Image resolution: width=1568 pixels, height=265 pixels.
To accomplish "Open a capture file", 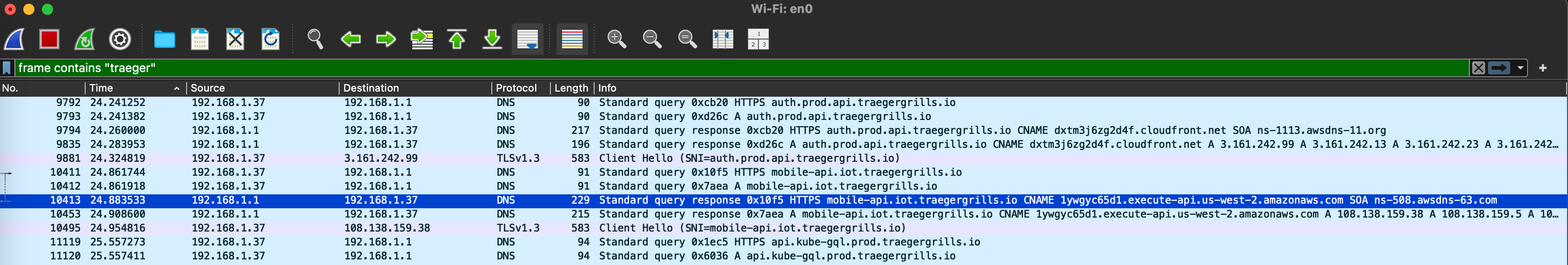I will click(164, 40).
